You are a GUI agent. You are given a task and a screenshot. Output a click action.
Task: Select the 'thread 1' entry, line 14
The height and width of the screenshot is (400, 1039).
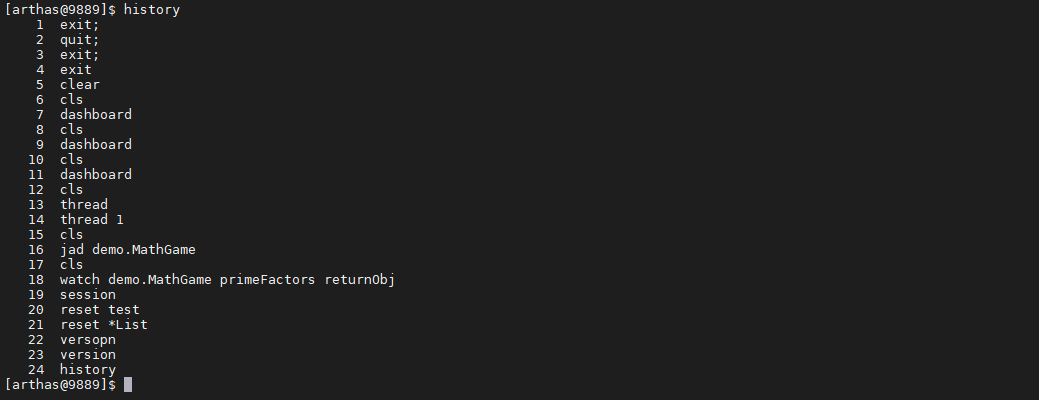click(92, 219)
